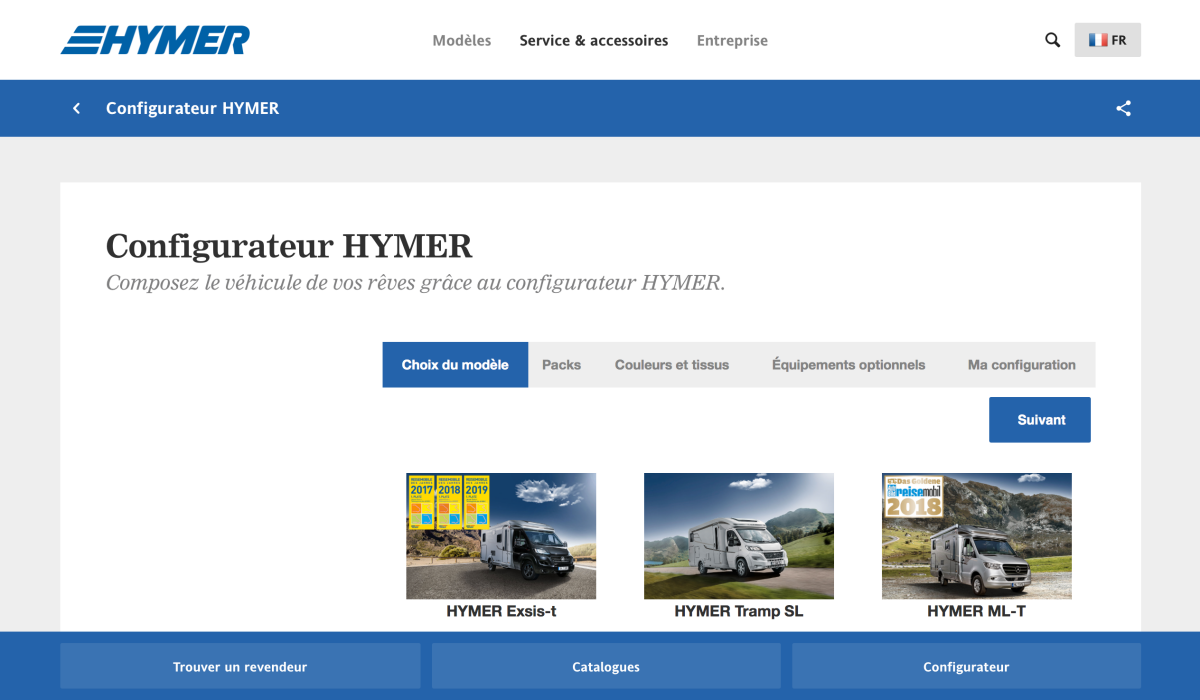Switch to the Équipements optionnels tab

[x=848, y=365]
